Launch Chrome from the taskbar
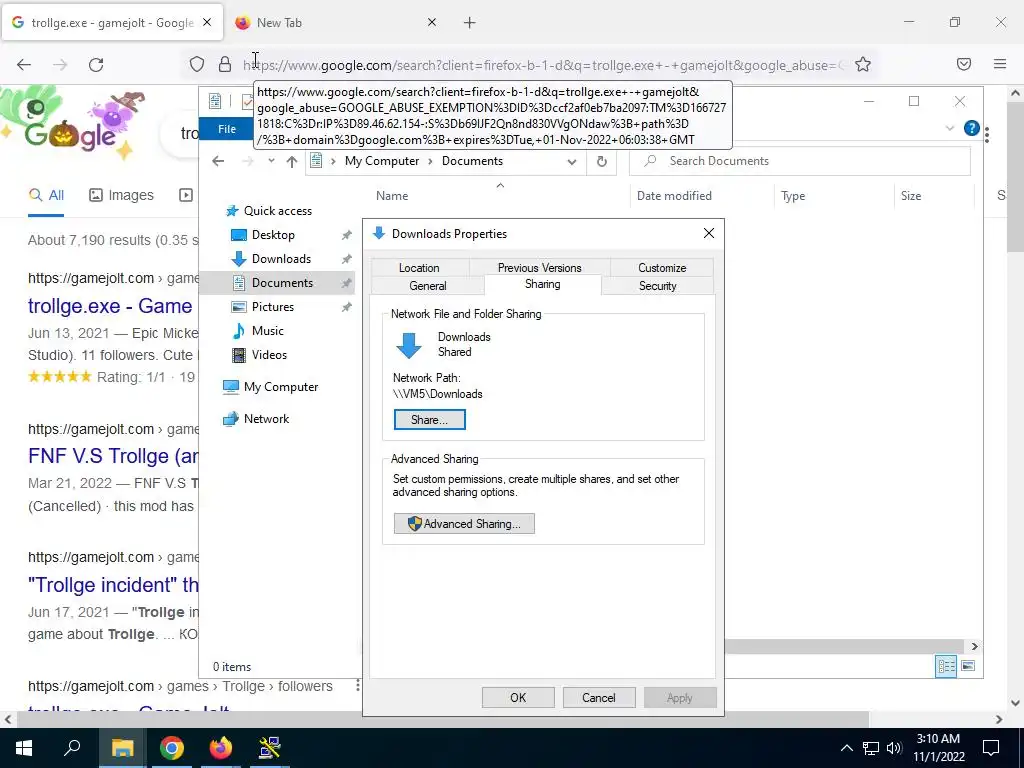Viewport: 1024px width, 768px height. coord(172,748)
